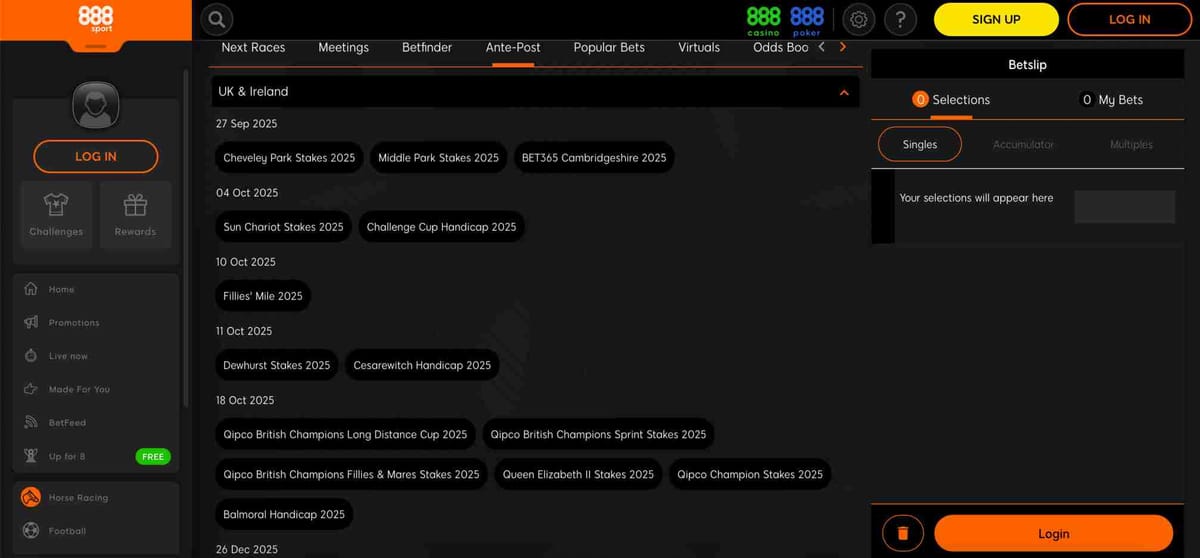1200x558 pixels.
Task: Open the 888 casino logo link
Action: pos(764,19)
